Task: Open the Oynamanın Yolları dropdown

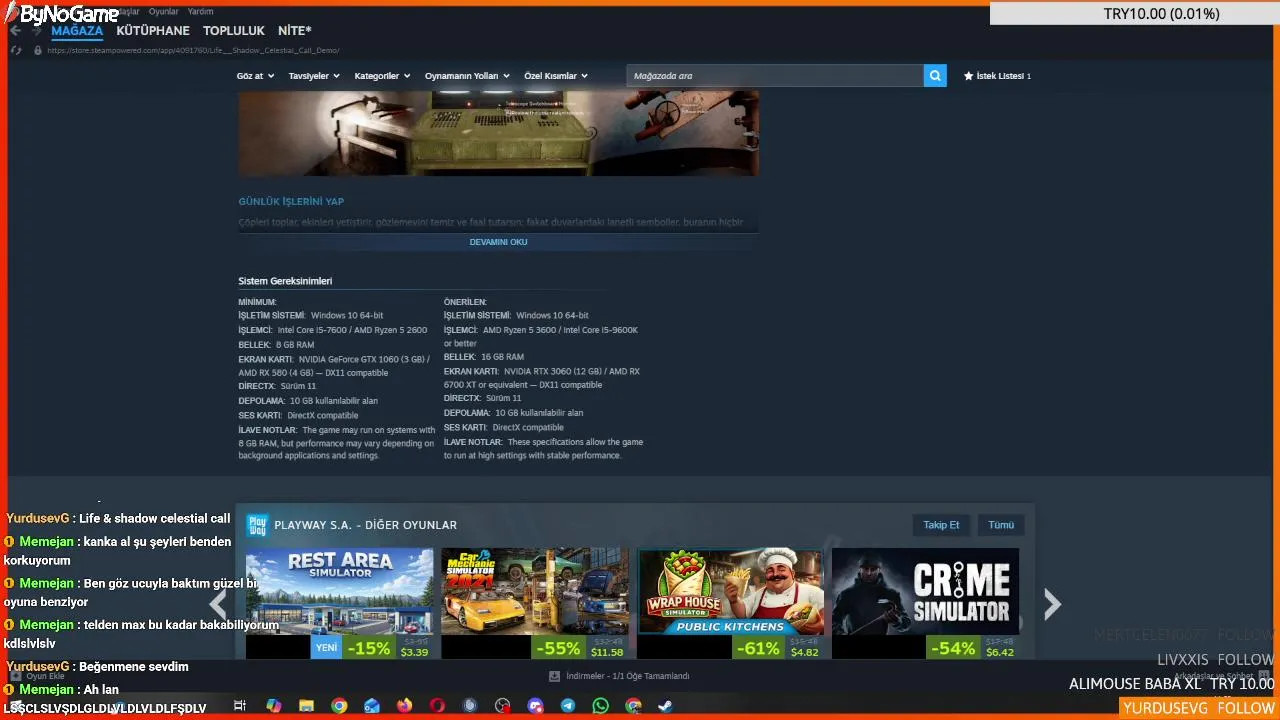Action: click(x=467, y=76)
